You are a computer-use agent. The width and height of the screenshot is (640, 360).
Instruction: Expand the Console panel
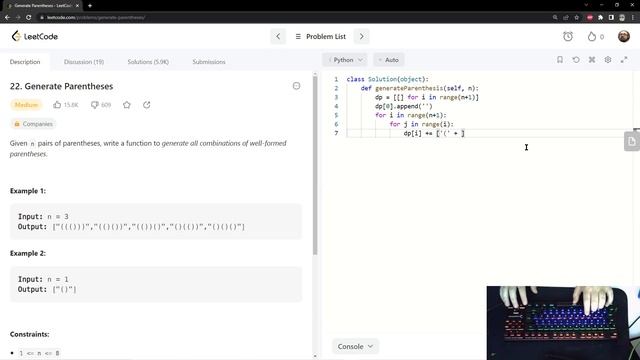coord(355,346)
